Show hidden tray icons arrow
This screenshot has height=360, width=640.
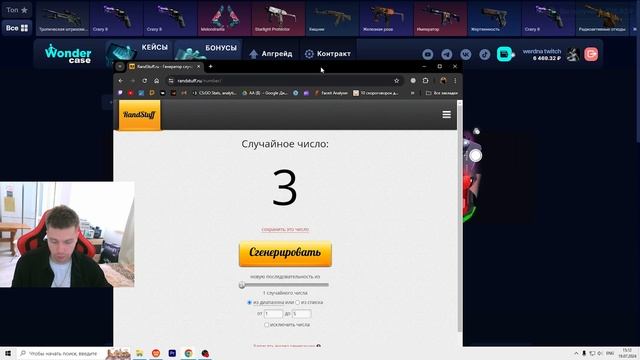(x=576, y=353)
